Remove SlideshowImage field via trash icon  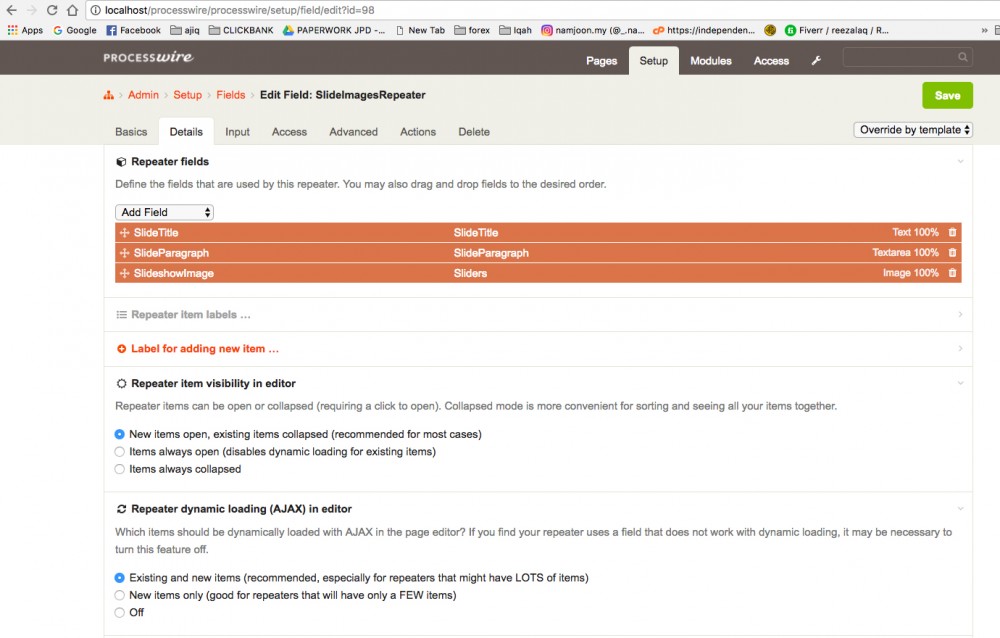pos(952,273)
